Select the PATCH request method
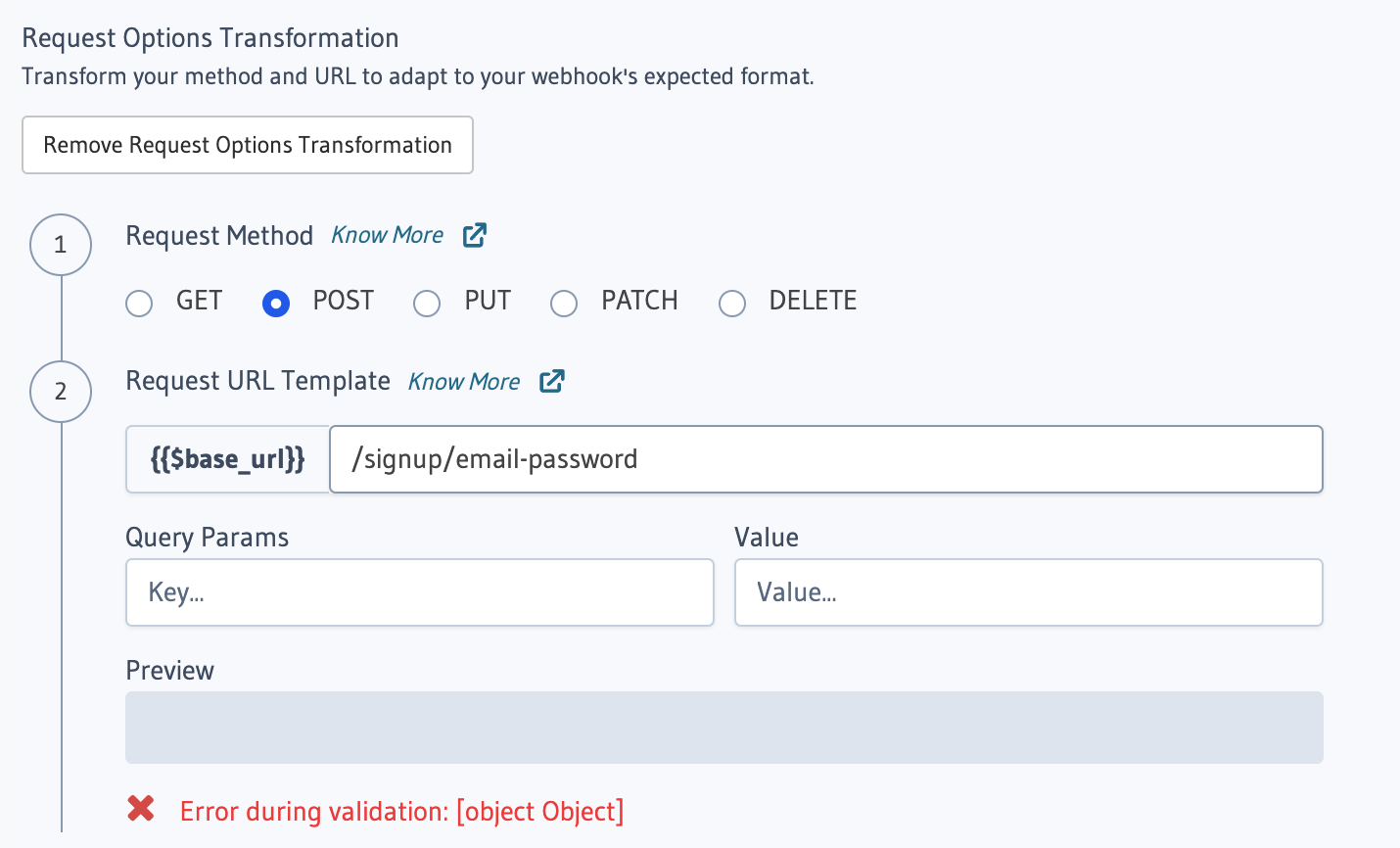The height and width of the screenshot is (848, 1400). point(564,304)
